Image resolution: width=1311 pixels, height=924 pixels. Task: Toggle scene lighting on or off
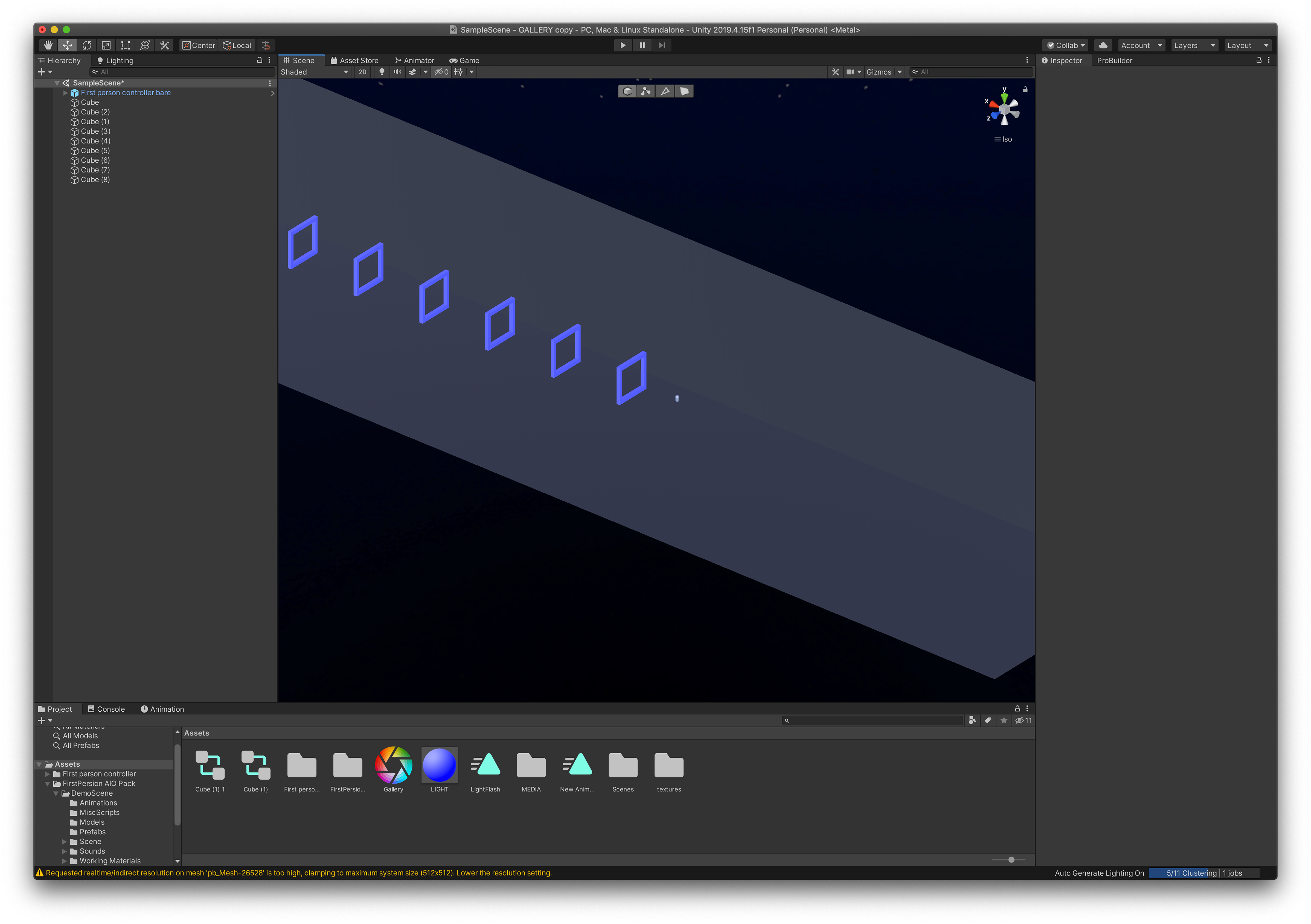pyautogui.click(x=382, y=72)
